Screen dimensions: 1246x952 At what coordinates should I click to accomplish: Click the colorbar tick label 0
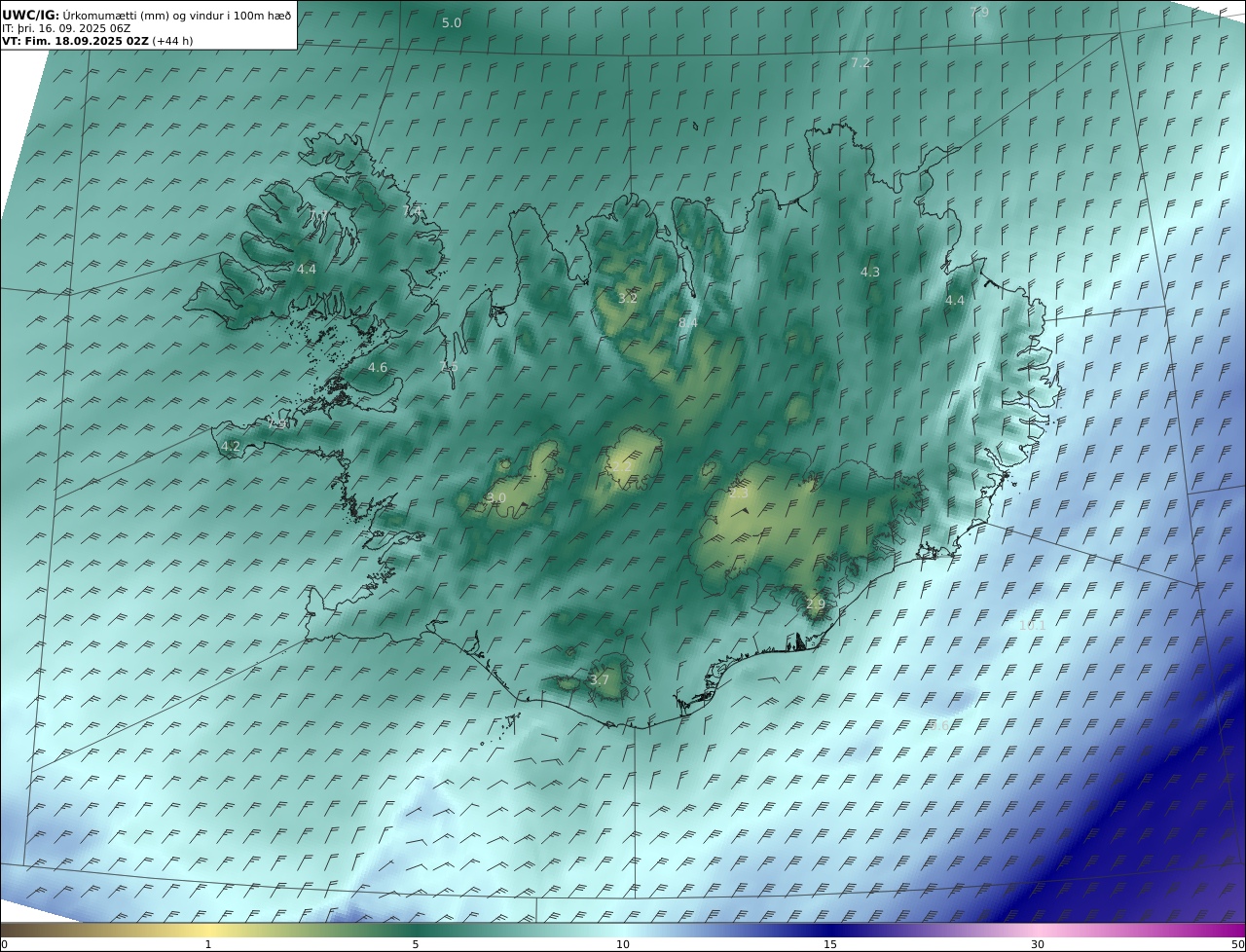(x=4, y=944)
